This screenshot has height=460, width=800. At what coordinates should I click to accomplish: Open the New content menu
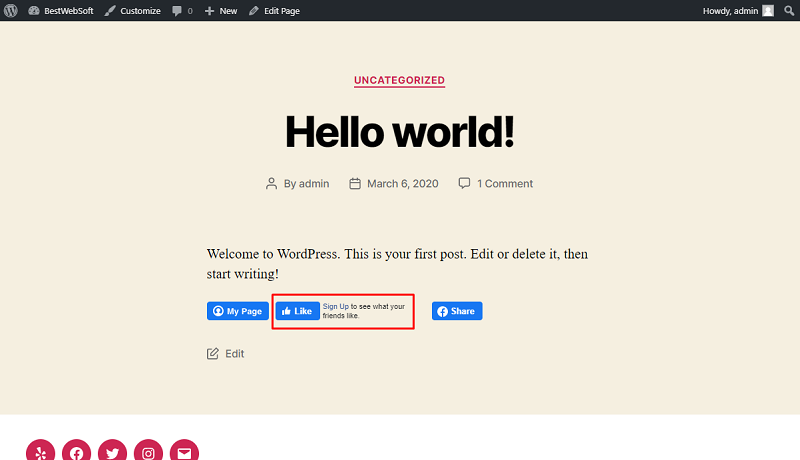point(221,11)
